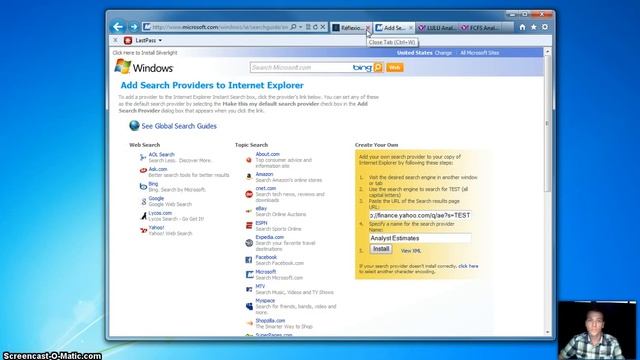This screenshot has height=360, width=640.
Task: Close the Add Se... tab
Action: coord(411,28)
